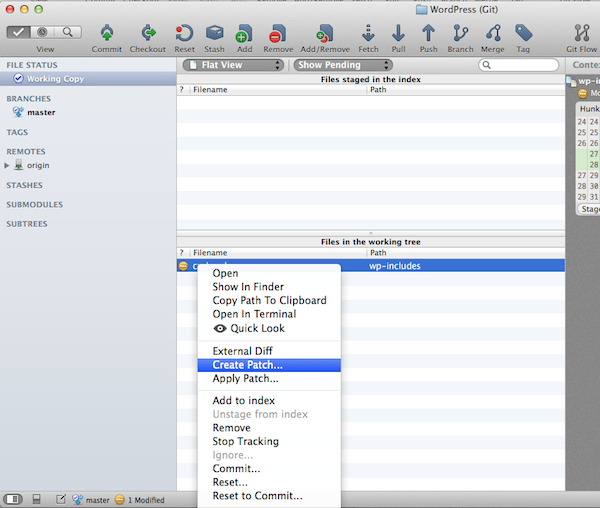Click the Fetch toolbar icon
The image size is (600, 508).
[369, 34]
